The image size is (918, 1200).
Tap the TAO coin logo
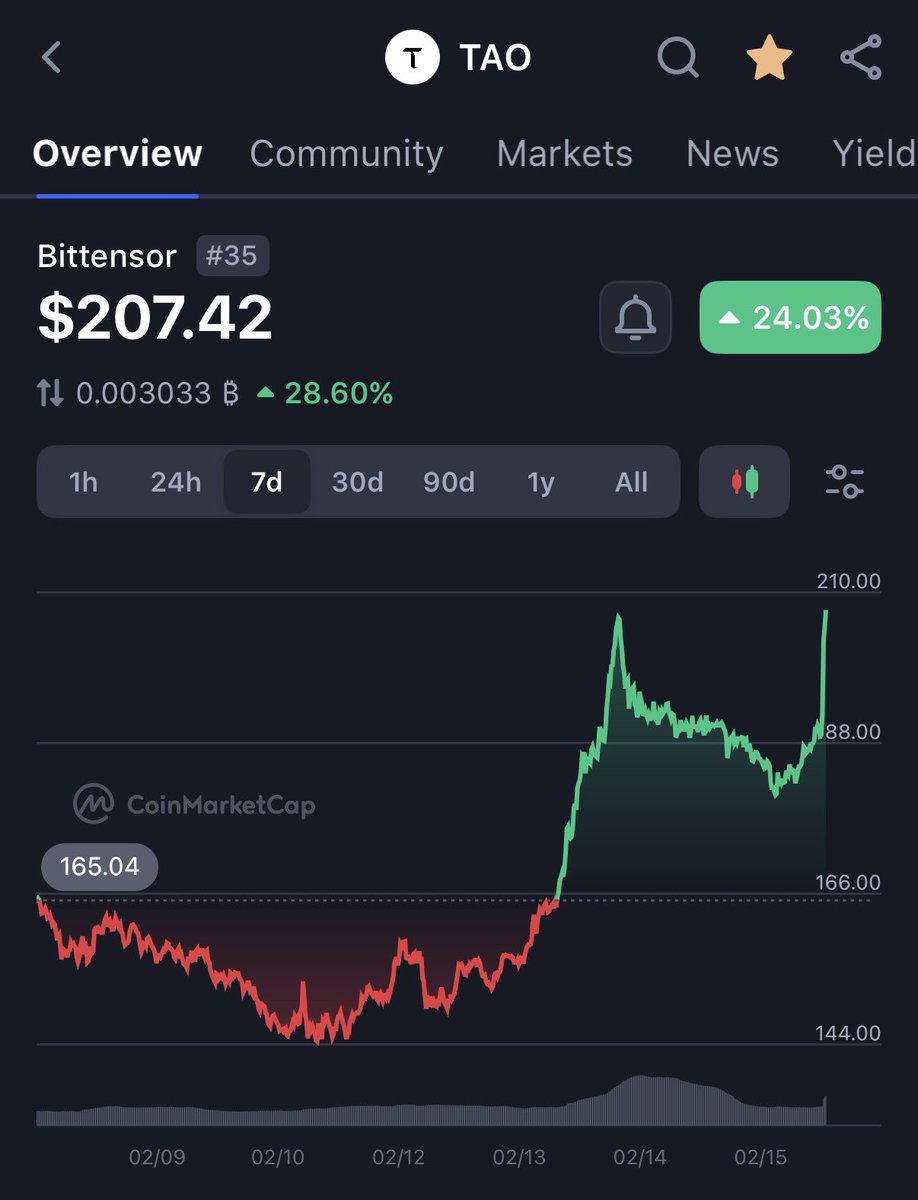[x=412, y=57]
